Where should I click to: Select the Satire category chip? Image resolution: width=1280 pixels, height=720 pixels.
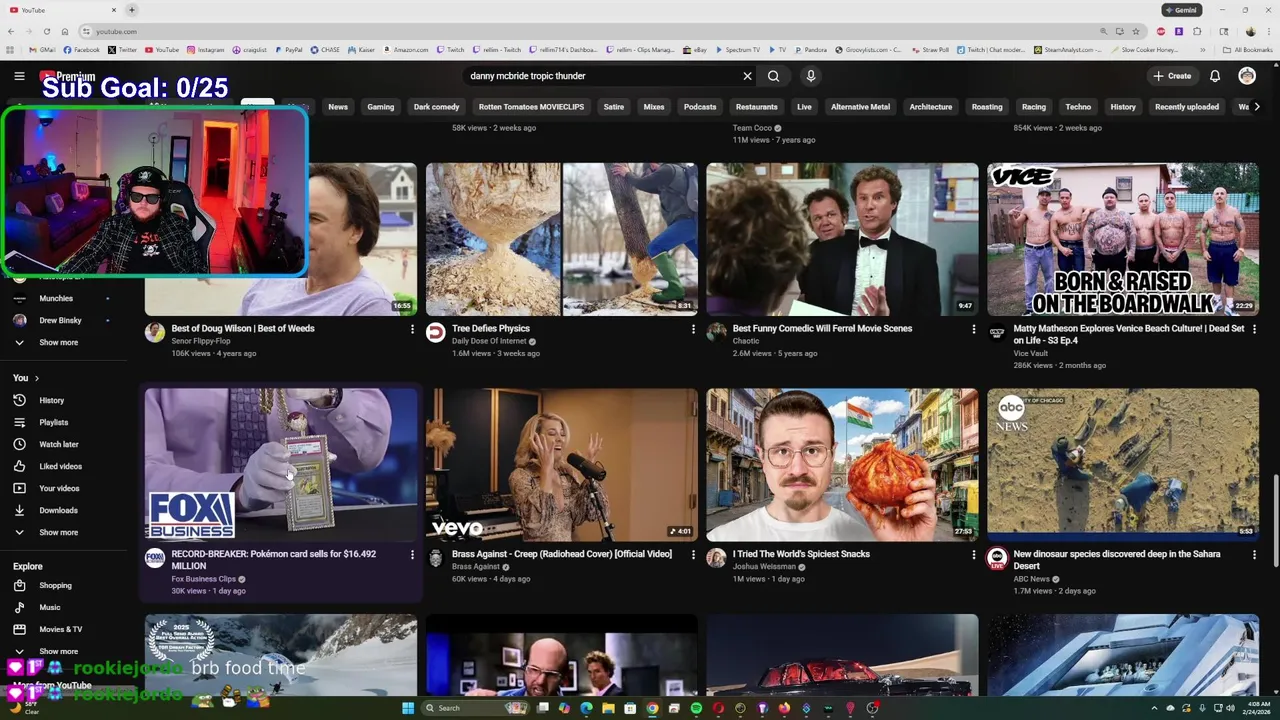(614, 107)
